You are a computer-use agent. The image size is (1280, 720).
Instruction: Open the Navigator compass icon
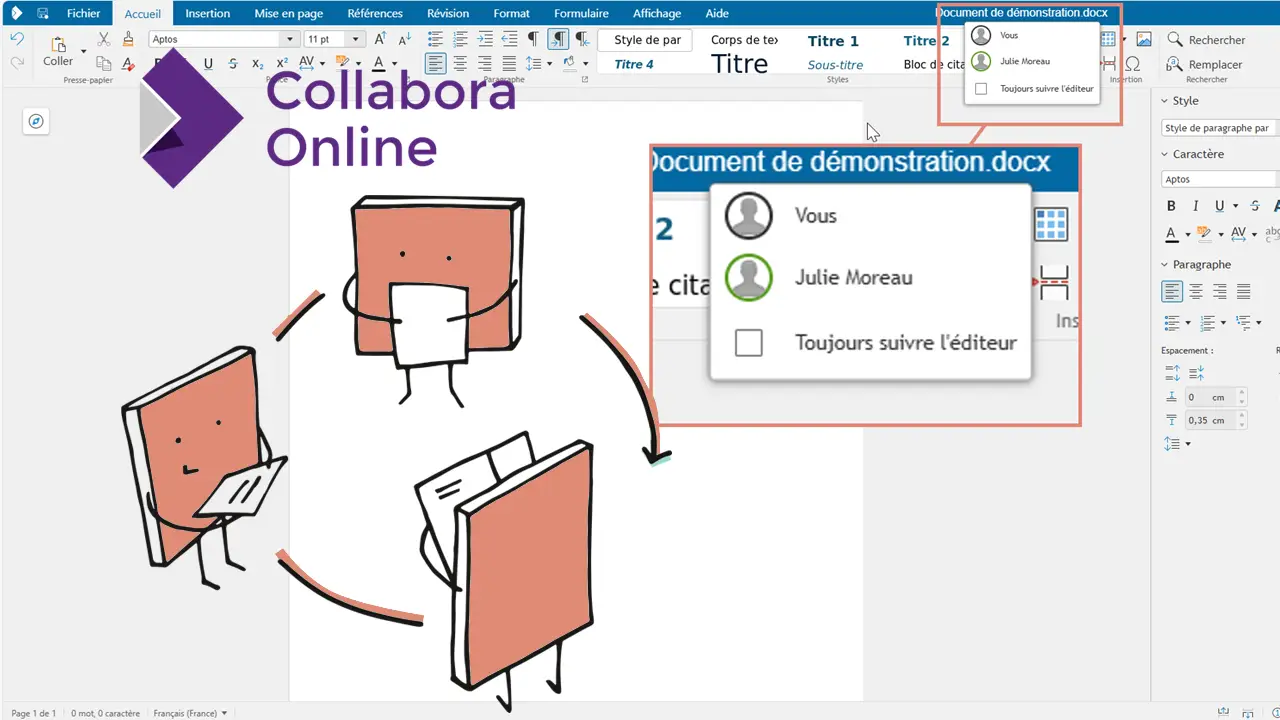pyautogui.click(x=36, y=121)
